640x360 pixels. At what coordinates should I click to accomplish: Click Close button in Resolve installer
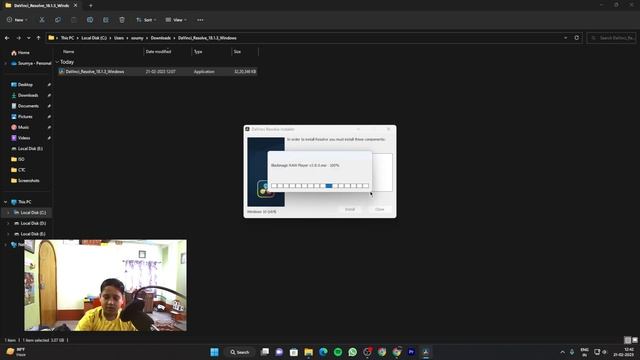pyautogui.click(x=380, y=209)
